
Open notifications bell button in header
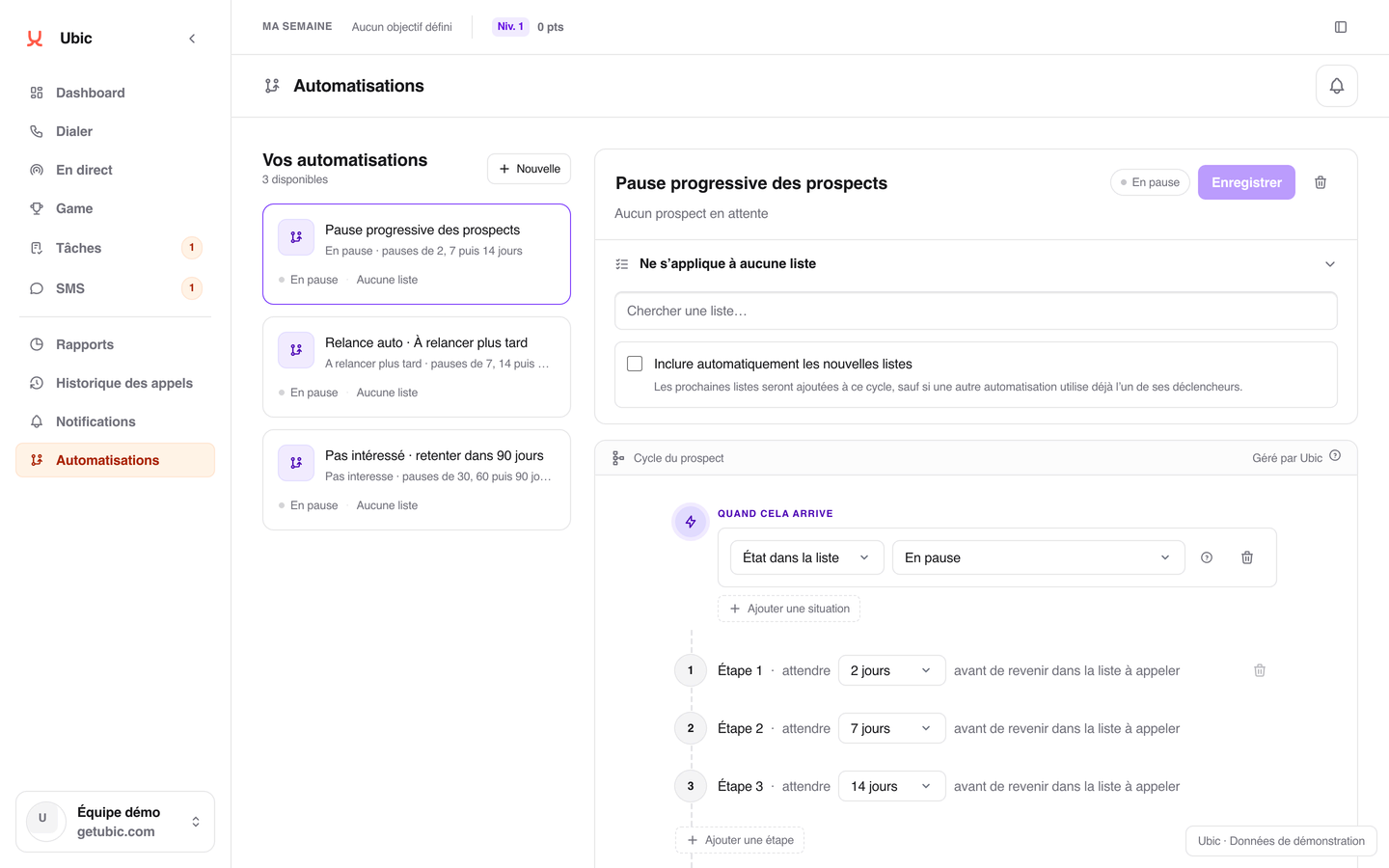click(1337, 86)
